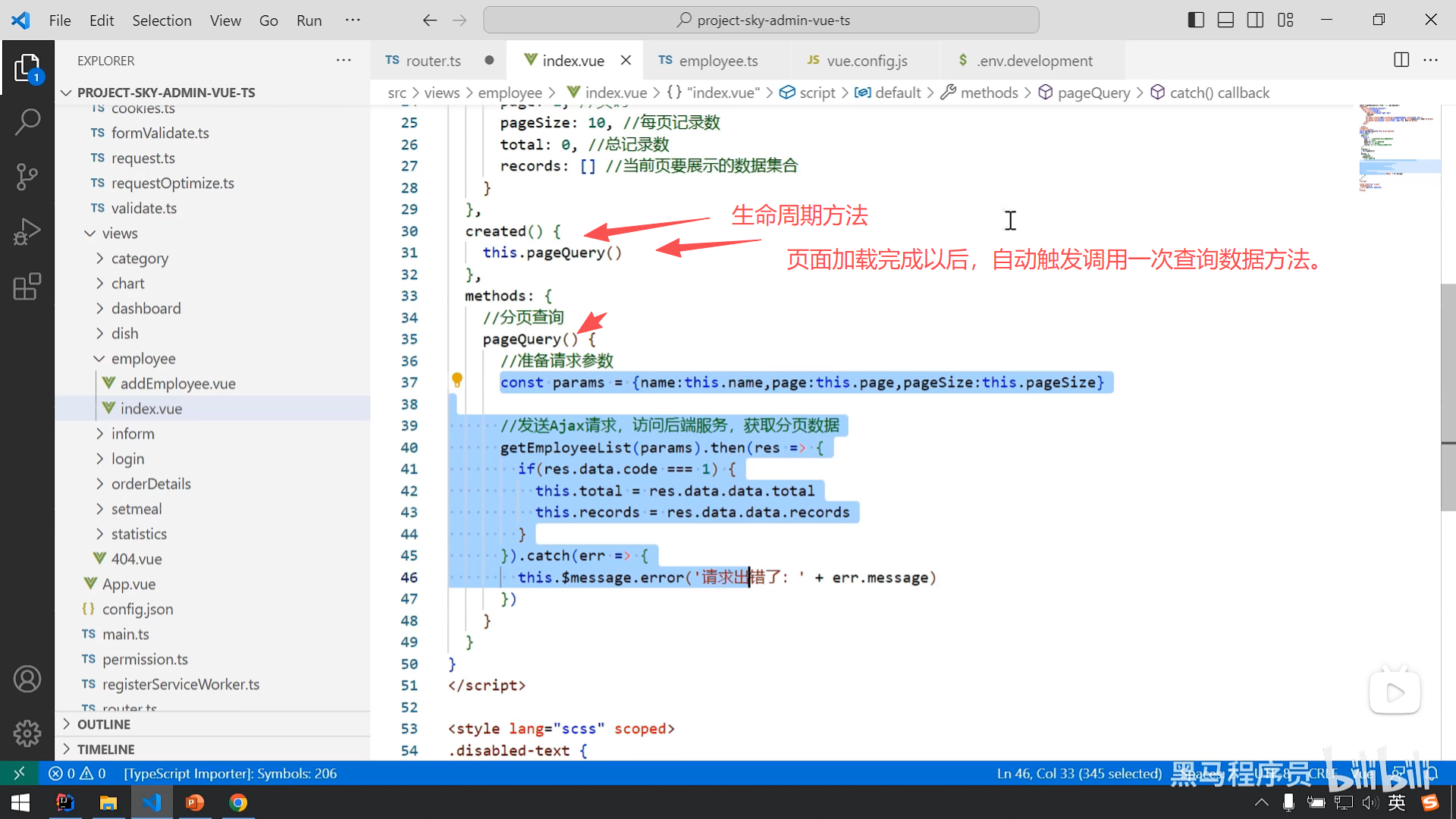The width and height of the screenshot is (1456, 819).
Task: Click the errors and warnings status indicator
Action: click(77, 773)
